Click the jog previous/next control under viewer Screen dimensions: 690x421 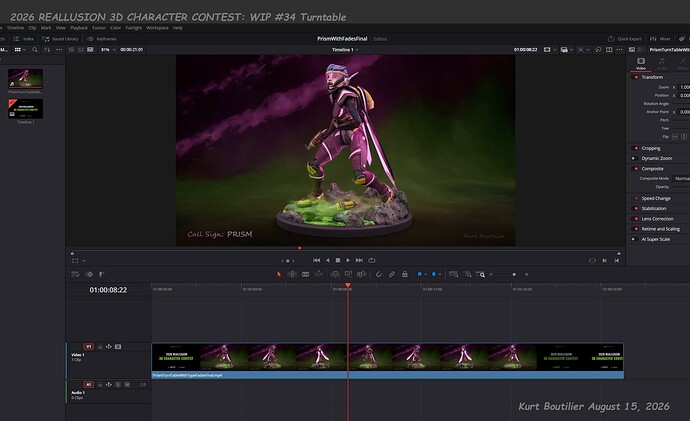pos(288,261)
